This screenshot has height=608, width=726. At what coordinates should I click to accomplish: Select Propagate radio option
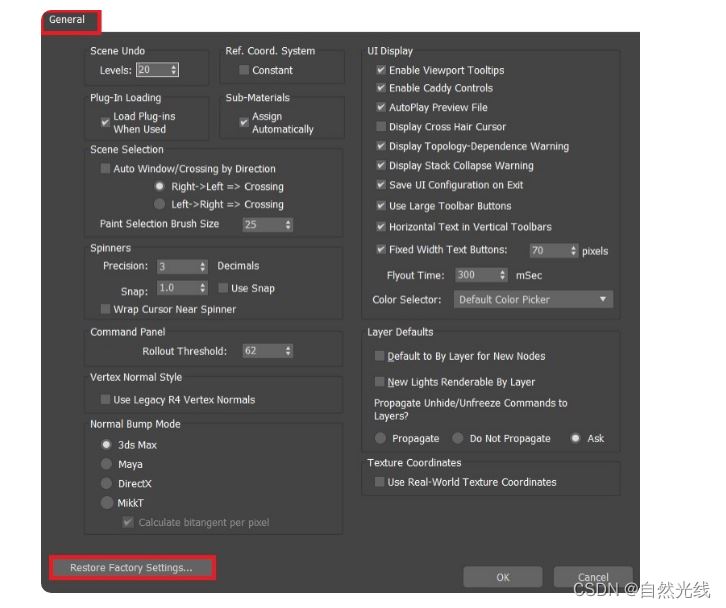coord(380,438)
